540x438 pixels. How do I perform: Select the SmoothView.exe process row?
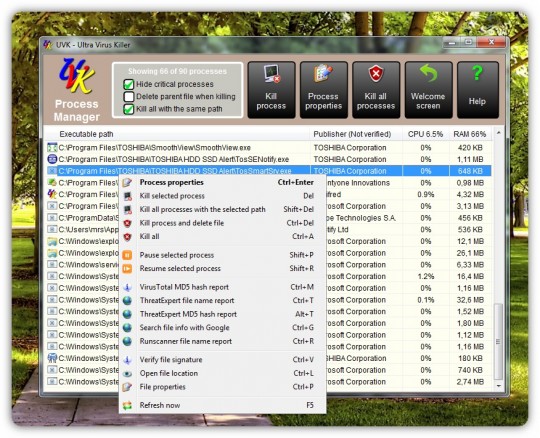(x=268, y=148)
